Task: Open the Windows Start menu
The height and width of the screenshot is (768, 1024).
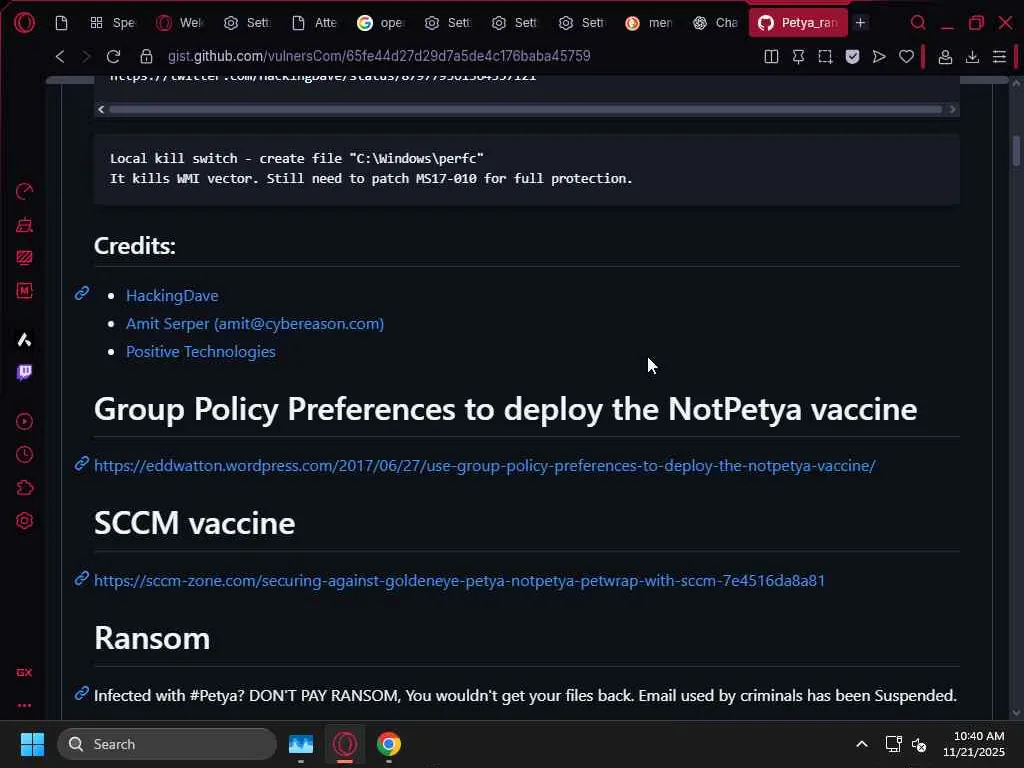Action: tap(32, 744)
